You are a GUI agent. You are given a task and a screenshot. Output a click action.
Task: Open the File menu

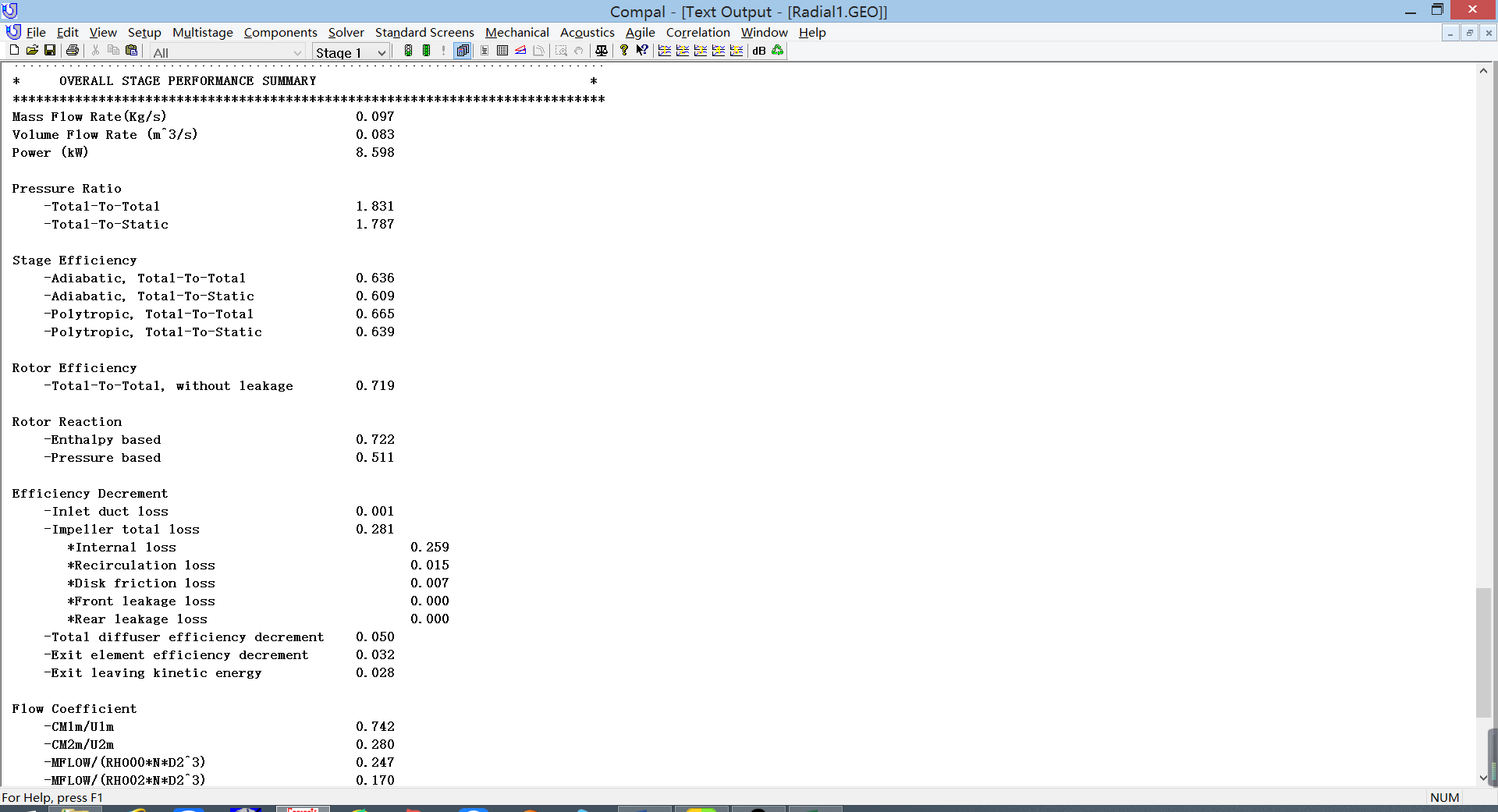click(36, 32)
